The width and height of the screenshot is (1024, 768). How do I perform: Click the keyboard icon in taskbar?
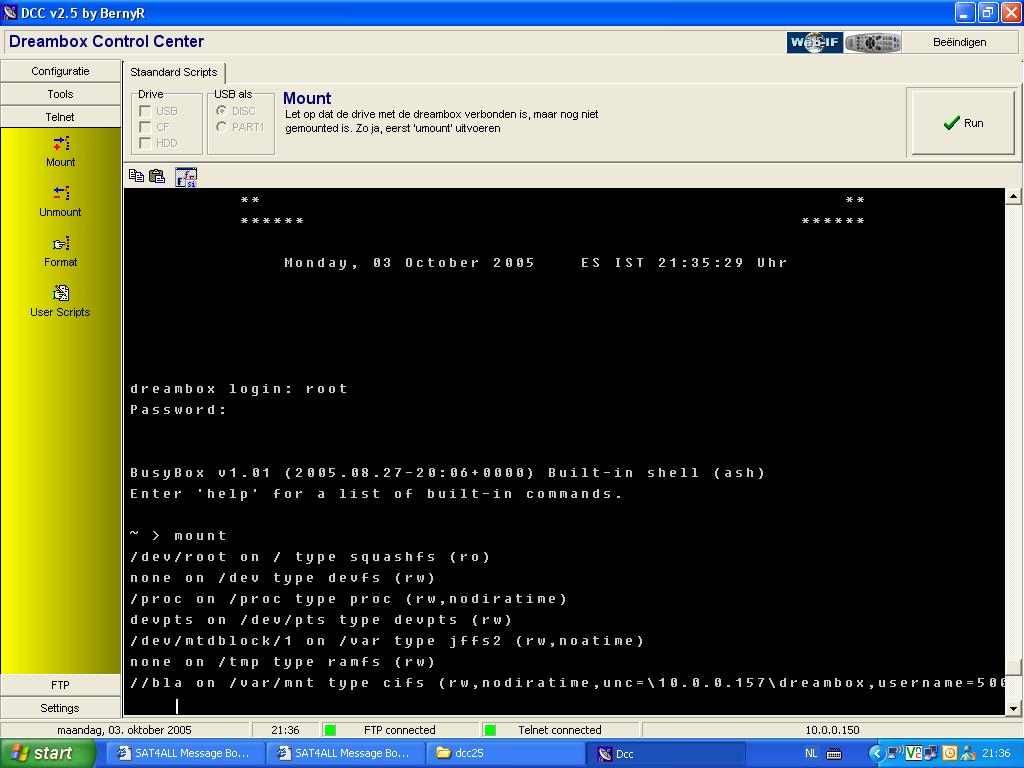pos(834,754)
